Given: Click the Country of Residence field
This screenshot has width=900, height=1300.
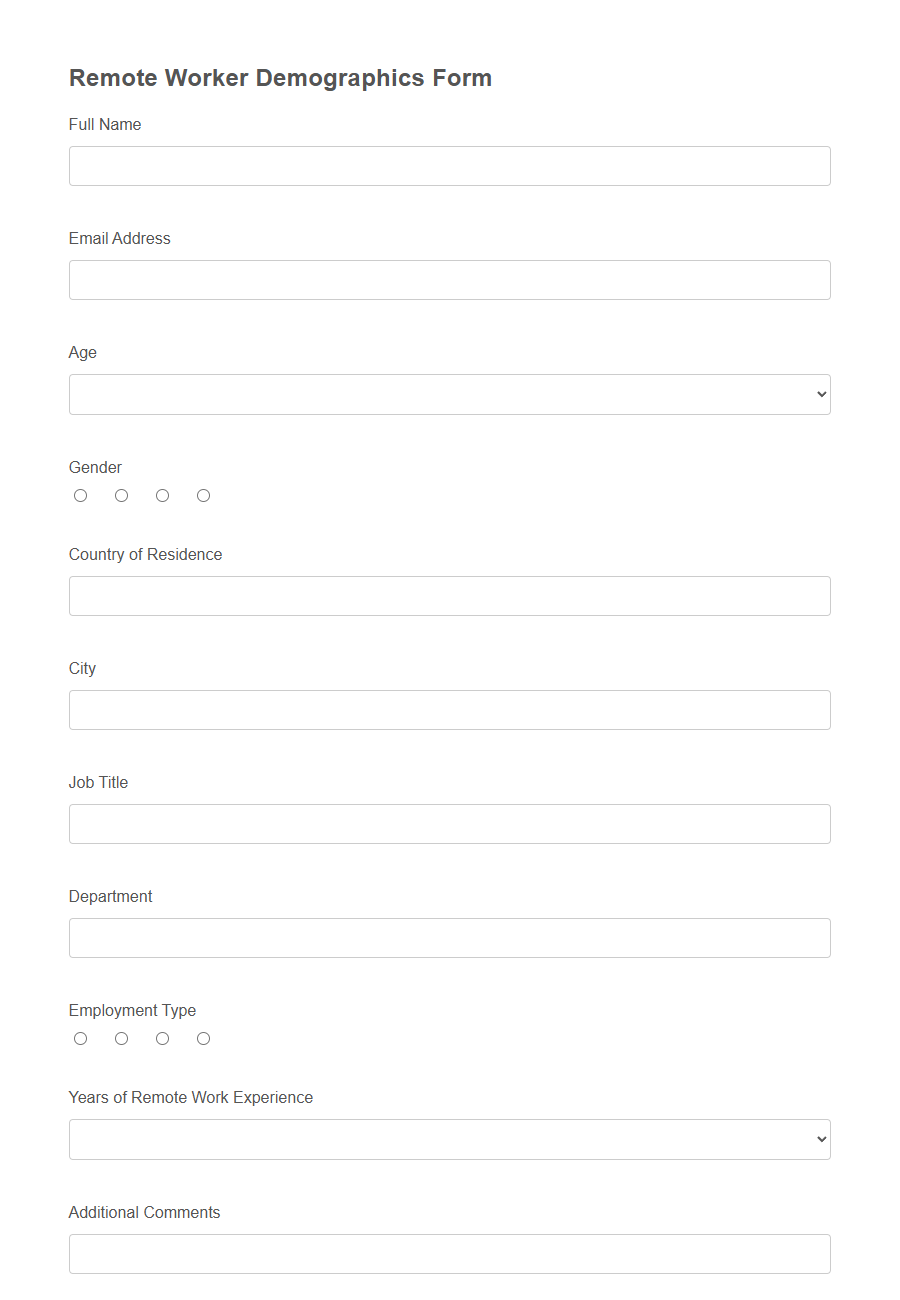Looking at the screenshot, I should [x=449, y=595].
